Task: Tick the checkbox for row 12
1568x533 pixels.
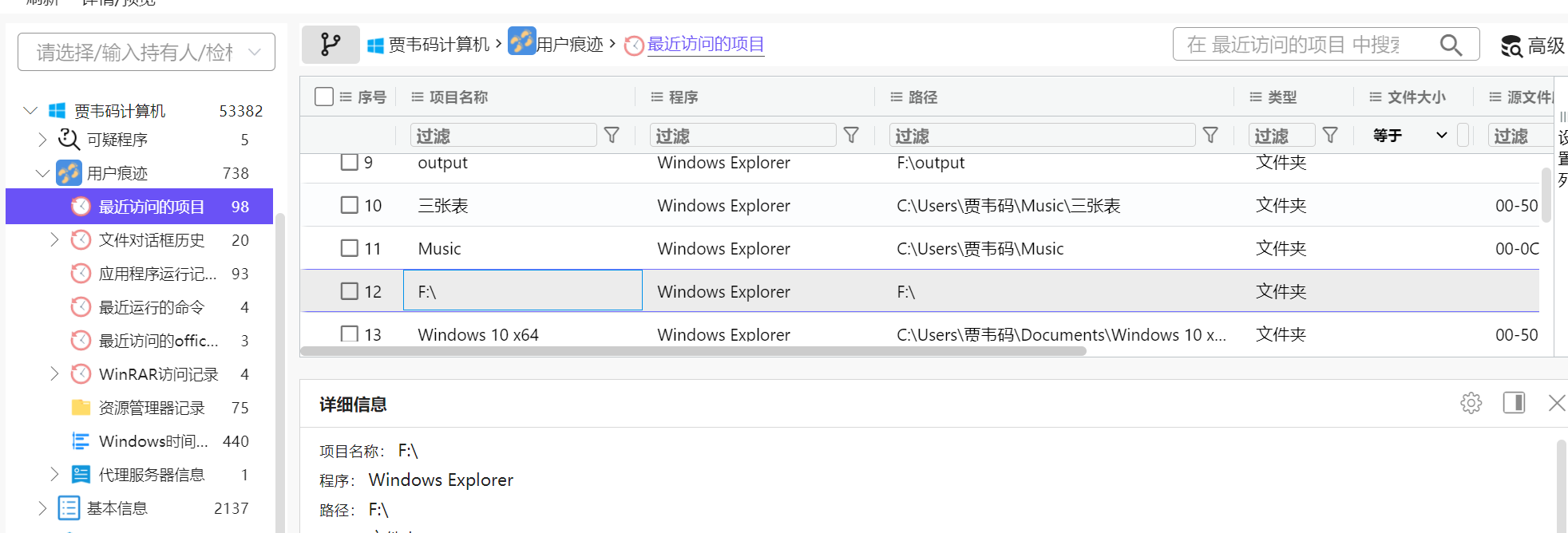Action: 349,291
